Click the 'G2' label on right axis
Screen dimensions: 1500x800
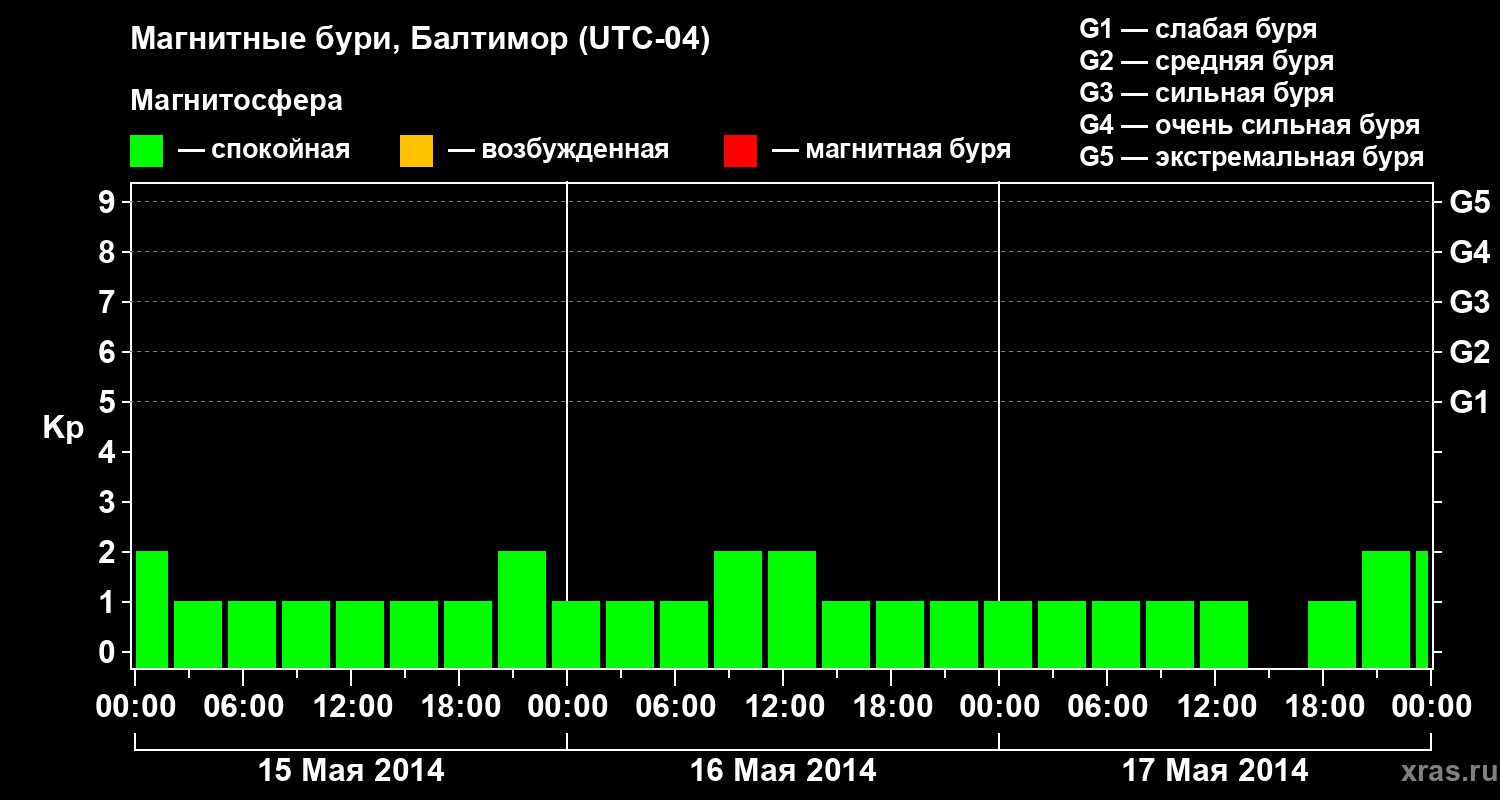(x=1470, y=352)
